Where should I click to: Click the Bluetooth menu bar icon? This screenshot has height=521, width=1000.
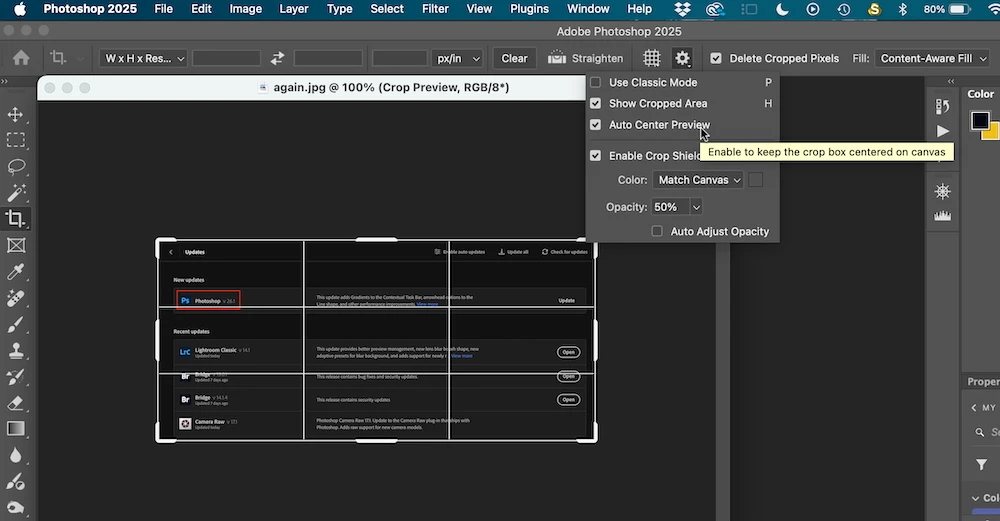click(x=902, y=9)
